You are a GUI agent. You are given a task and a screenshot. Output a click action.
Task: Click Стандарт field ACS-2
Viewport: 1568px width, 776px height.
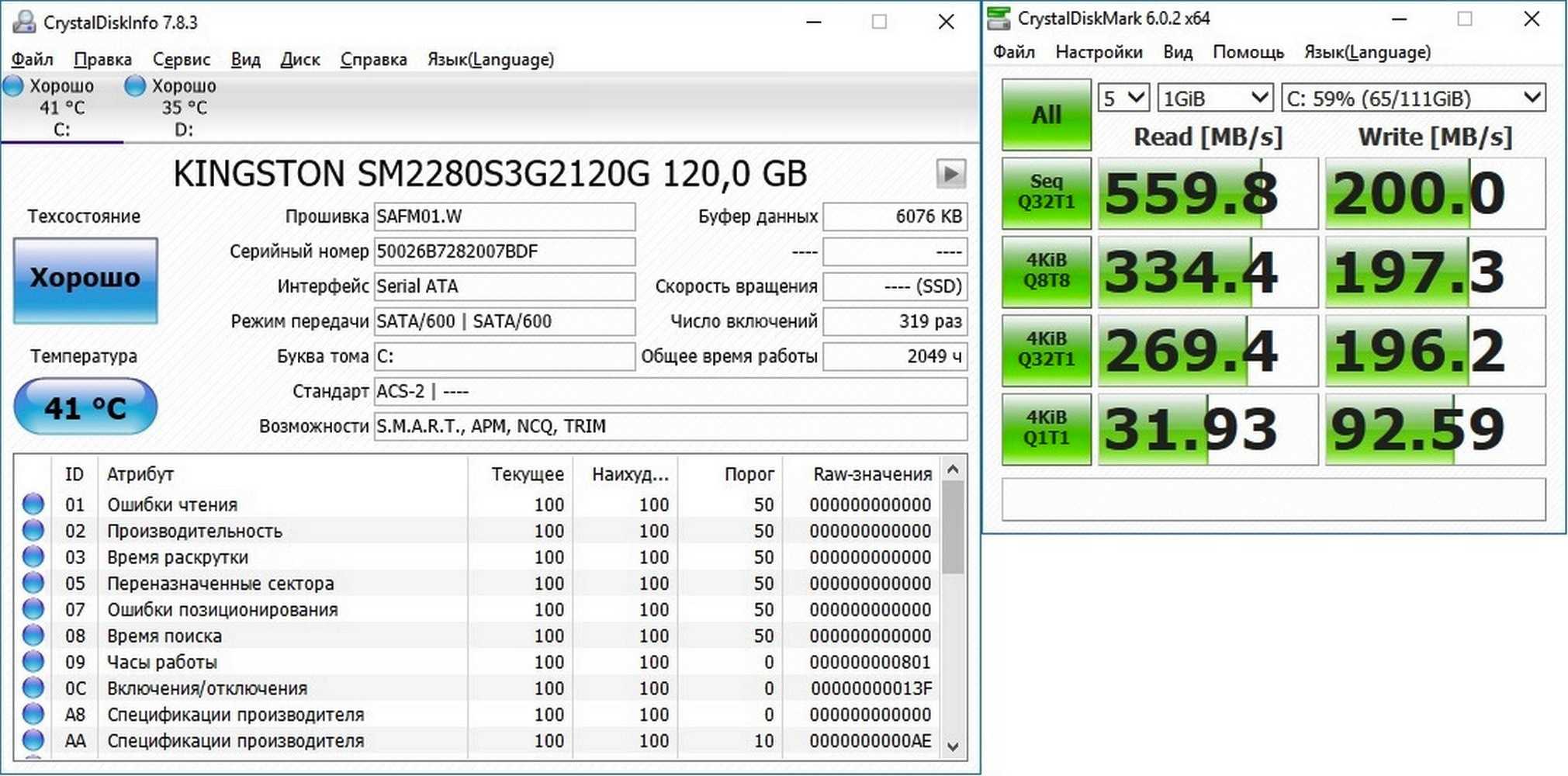tap(671, 391)
